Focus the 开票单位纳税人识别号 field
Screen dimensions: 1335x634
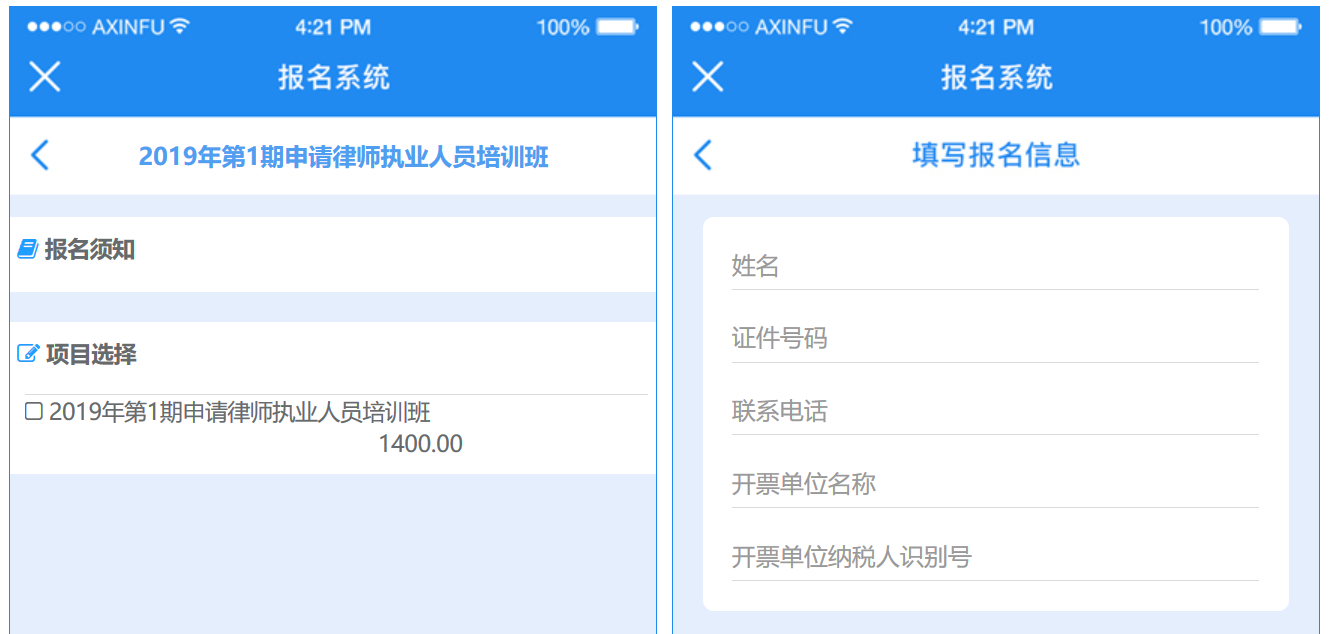(994, 557)
